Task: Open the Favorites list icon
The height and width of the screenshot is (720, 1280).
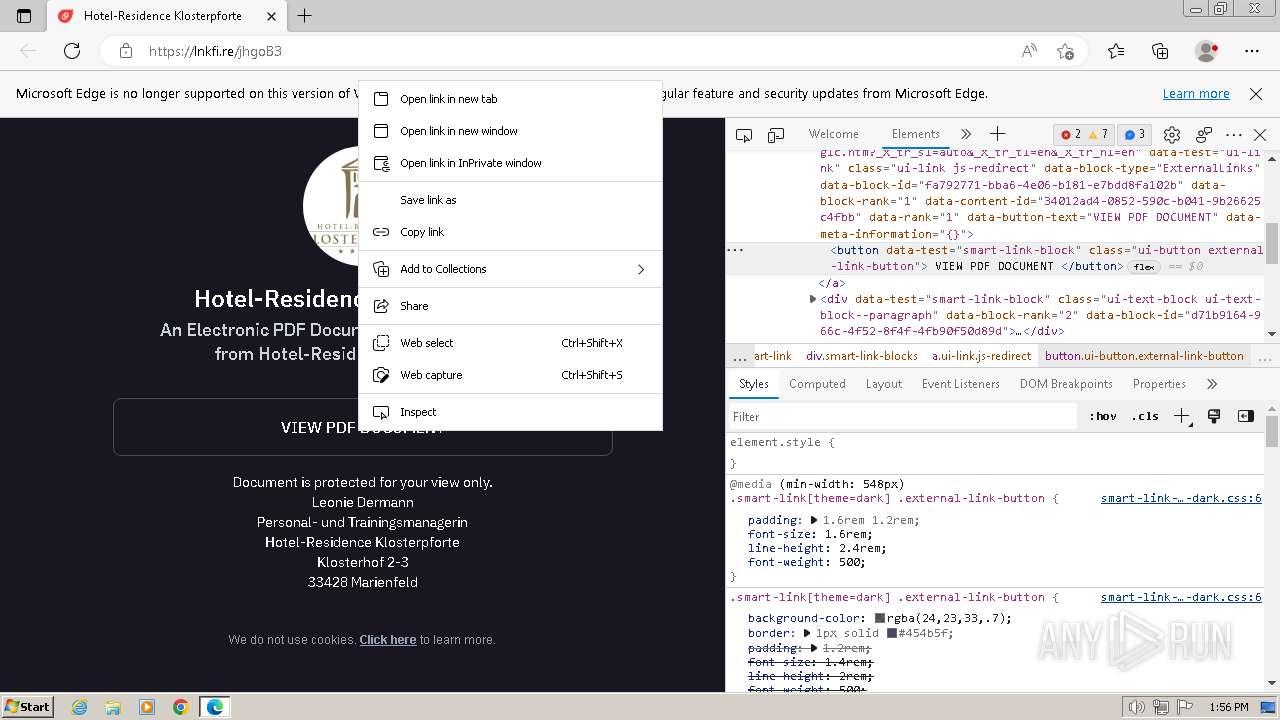Action: (1116, 51)
